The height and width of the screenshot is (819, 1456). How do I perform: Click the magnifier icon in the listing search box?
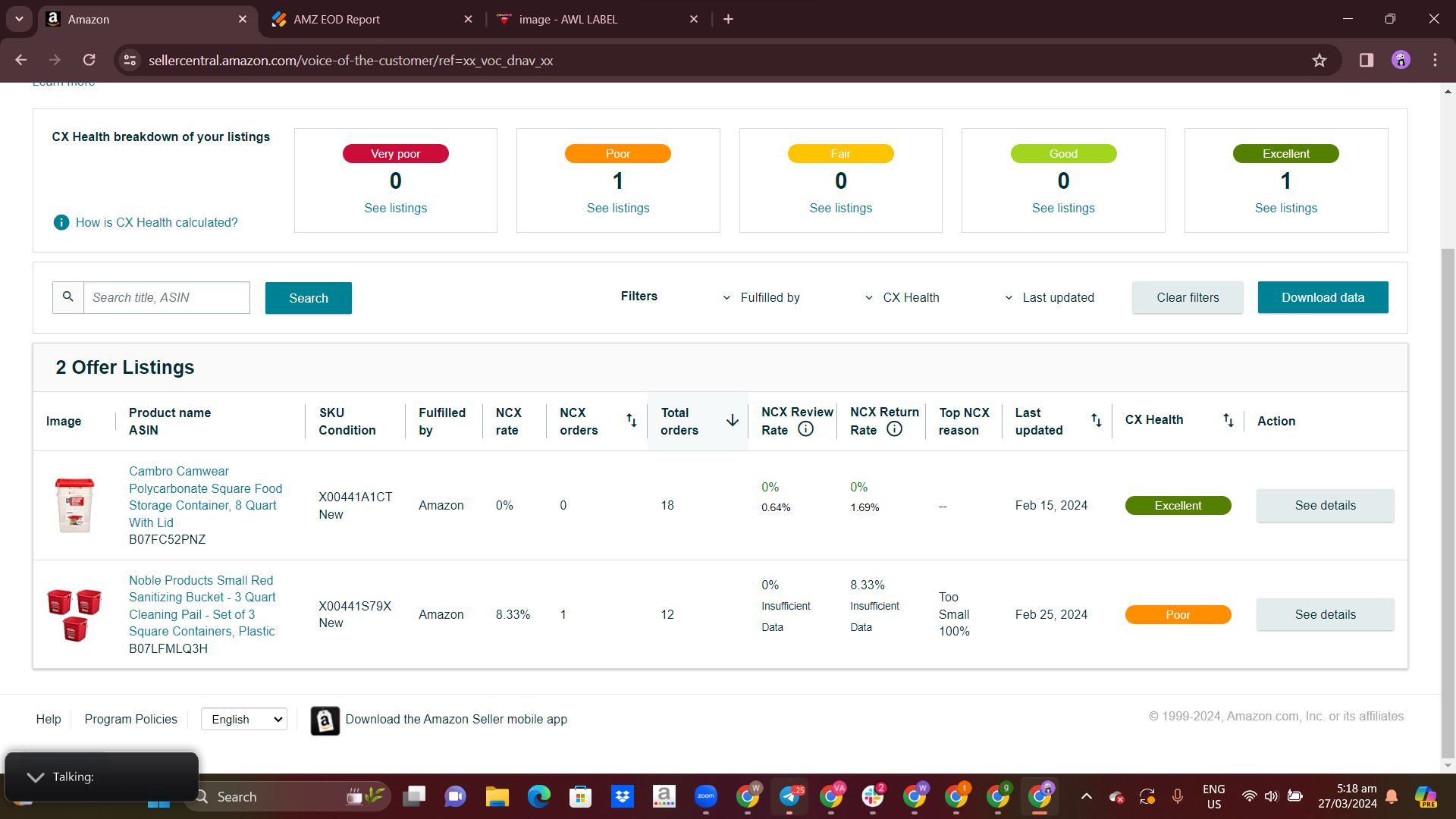point(68,297)
